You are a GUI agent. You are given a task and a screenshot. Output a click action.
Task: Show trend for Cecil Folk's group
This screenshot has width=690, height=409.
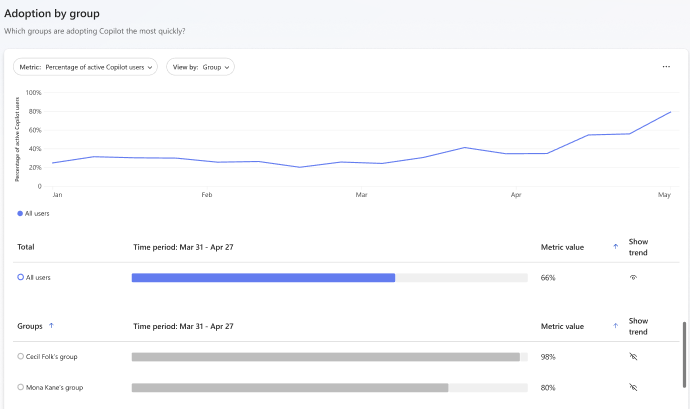click(633, 357)
